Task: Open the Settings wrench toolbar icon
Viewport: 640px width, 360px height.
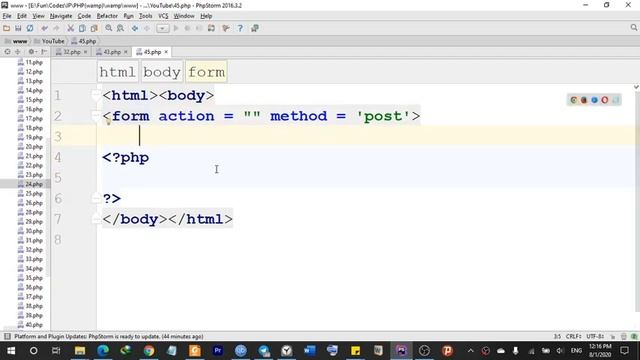Action: [226, 28]
